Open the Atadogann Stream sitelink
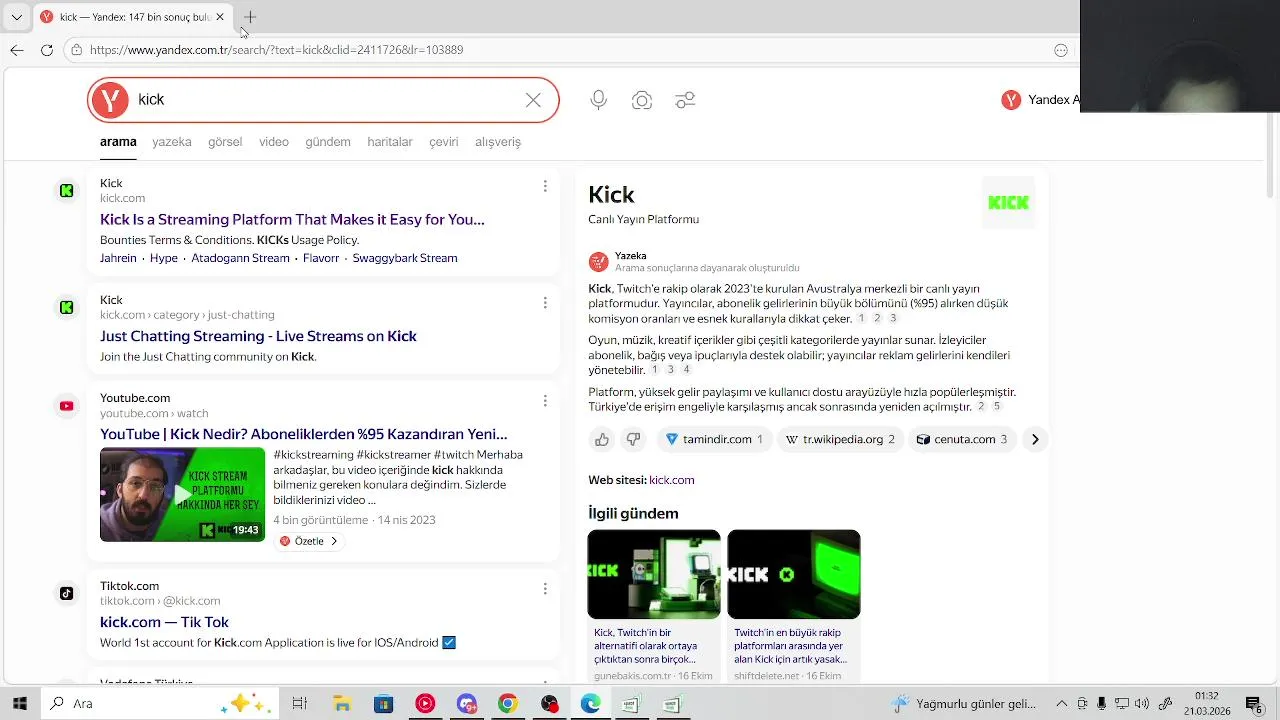1280x720 pixels. [240, 258]
